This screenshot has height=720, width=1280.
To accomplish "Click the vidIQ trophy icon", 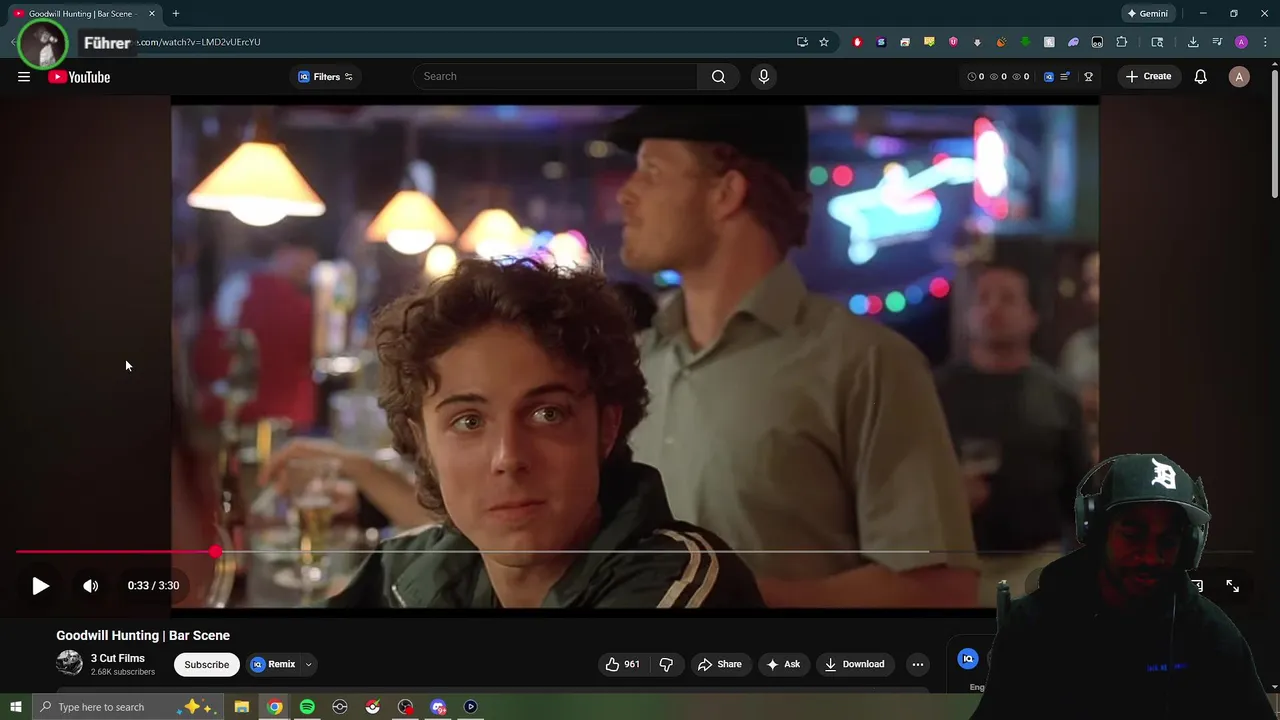I will pyautogui.click(x=1089, y=77).
